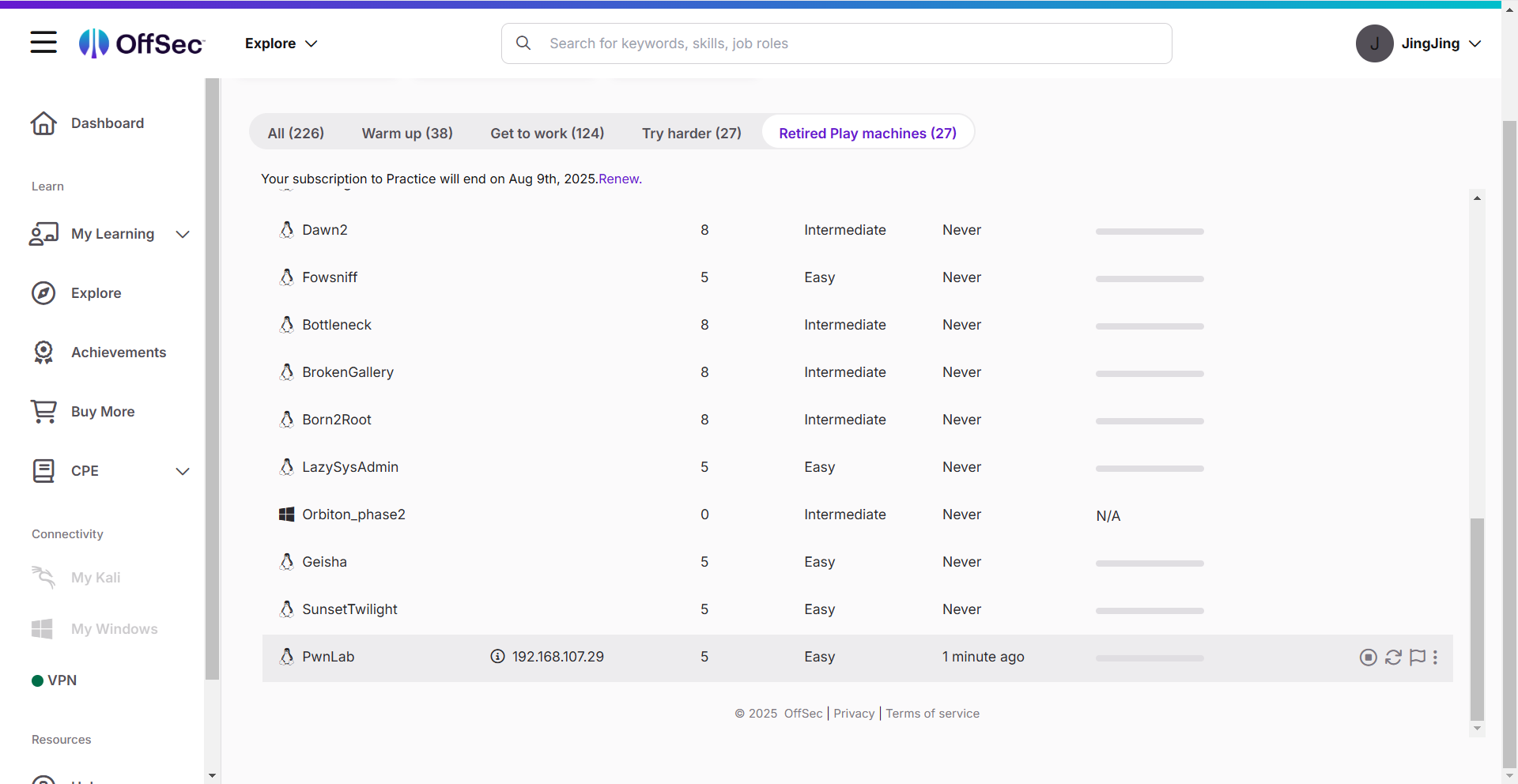Click the Explore compass icon in sidebar
The height and width of the screenshot is (784, 1518).
point(43,293)
